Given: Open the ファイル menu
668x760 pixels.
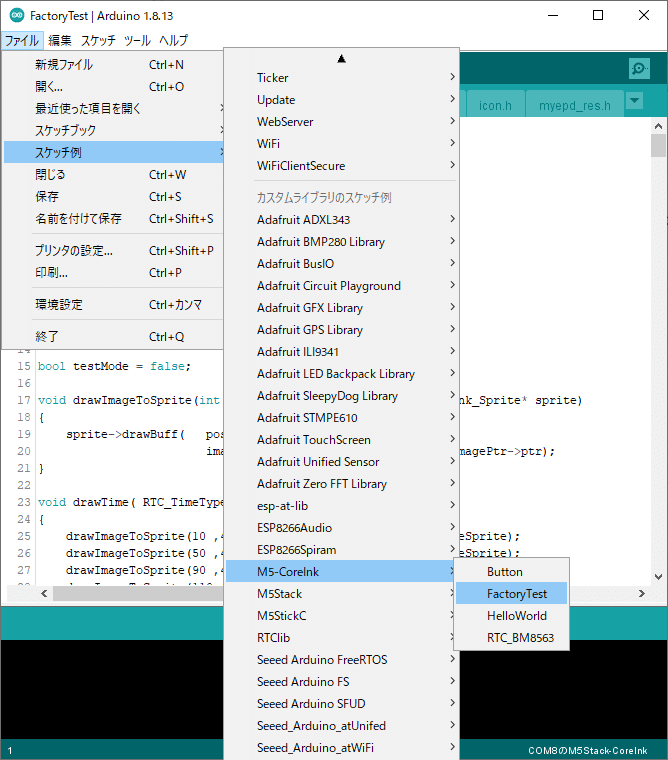Looking at the screenshot, I should pos(22,40).
